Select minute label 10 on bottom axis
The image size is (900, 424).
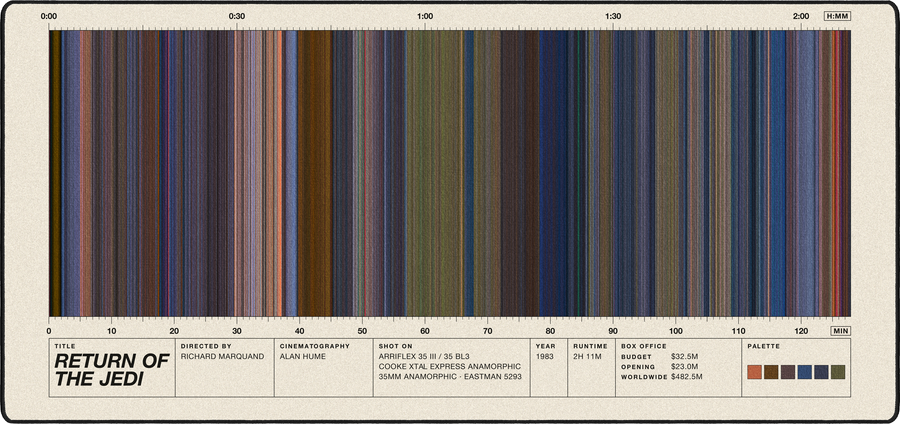(x=111, y=331)
